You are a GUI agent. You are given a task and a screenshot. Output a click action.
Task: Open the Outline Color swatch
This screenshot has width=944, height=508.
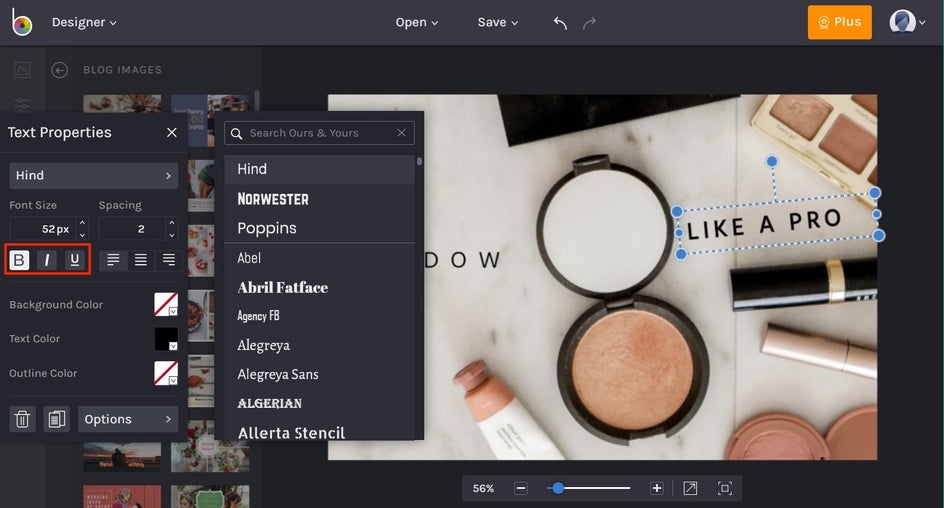[x=166, y=373]
